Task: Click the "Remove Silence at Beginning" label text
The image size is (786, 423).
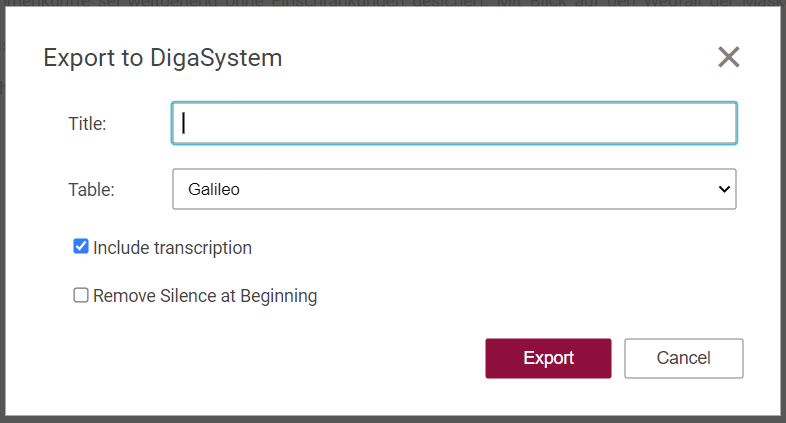Action: click(205, 296)
